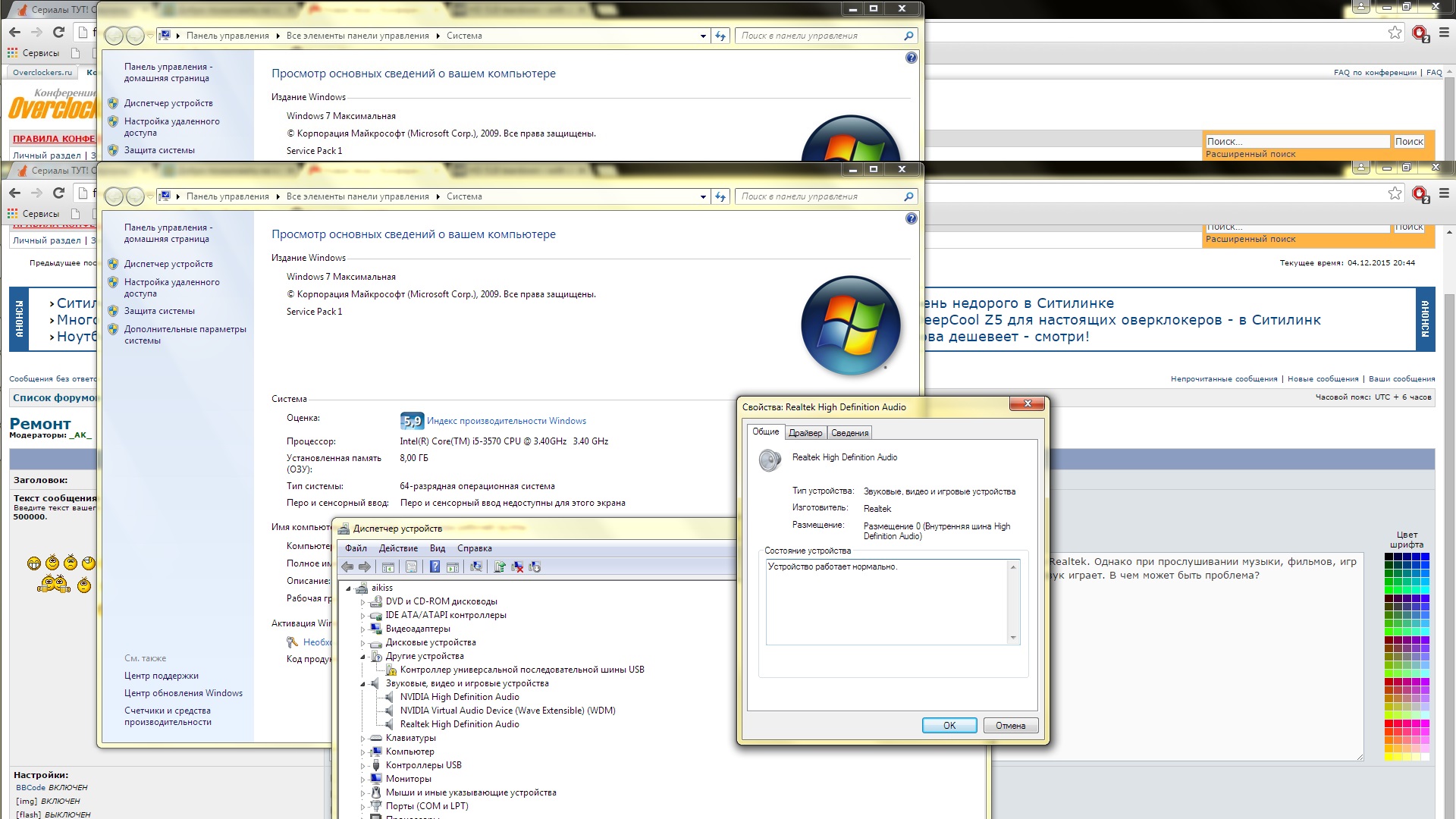
Task: Click the computer icon beside aikiss root node
Action: [362, 588]
